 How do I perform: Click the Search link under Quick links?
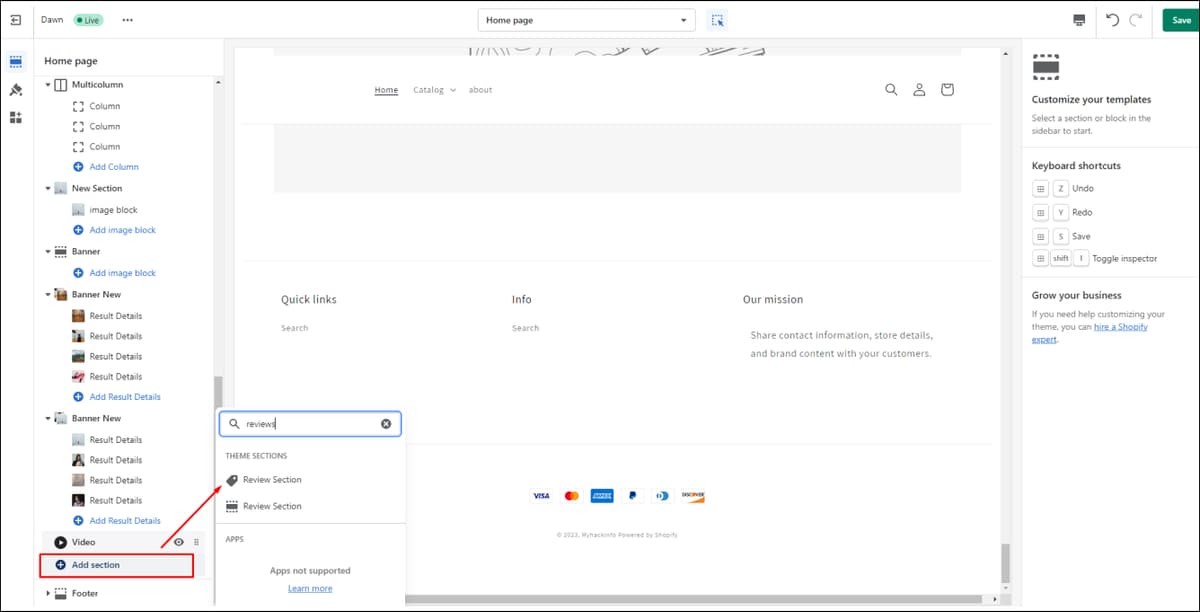pos(295,328)
